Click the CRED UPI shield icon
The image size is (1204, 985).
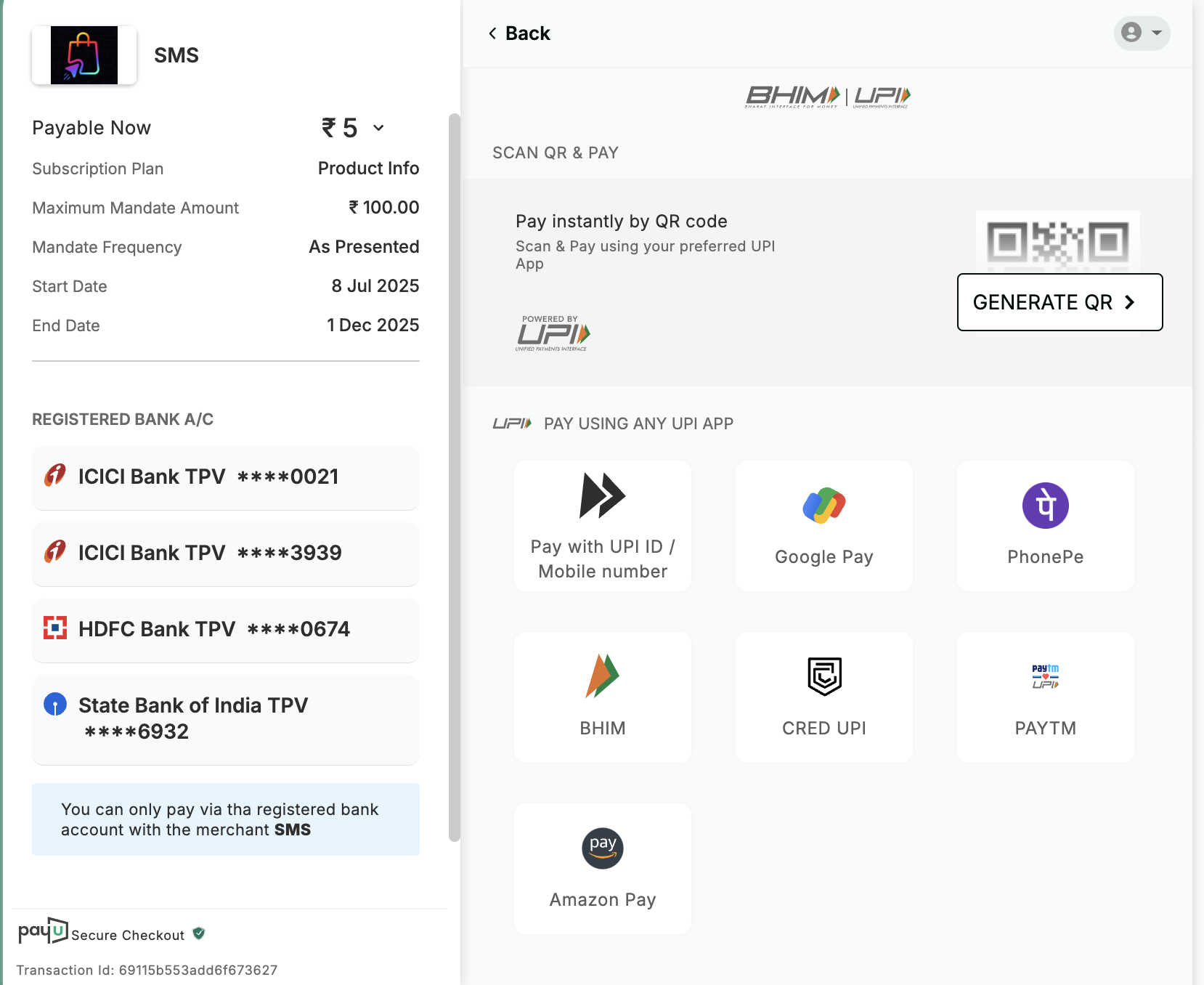click(824, 676)
